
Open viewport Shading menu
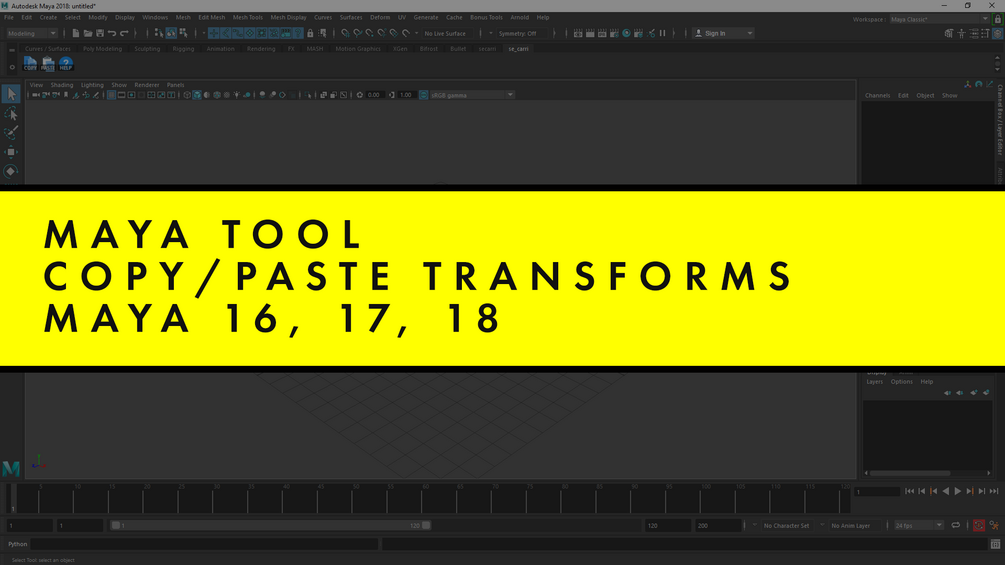click(62, 85)
